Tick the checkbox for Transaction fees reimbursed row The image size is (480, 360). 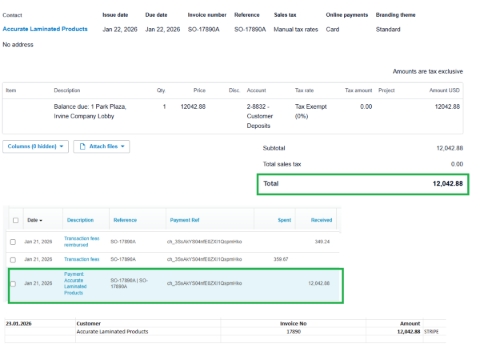pyautogui.click(x=13, y=242)
